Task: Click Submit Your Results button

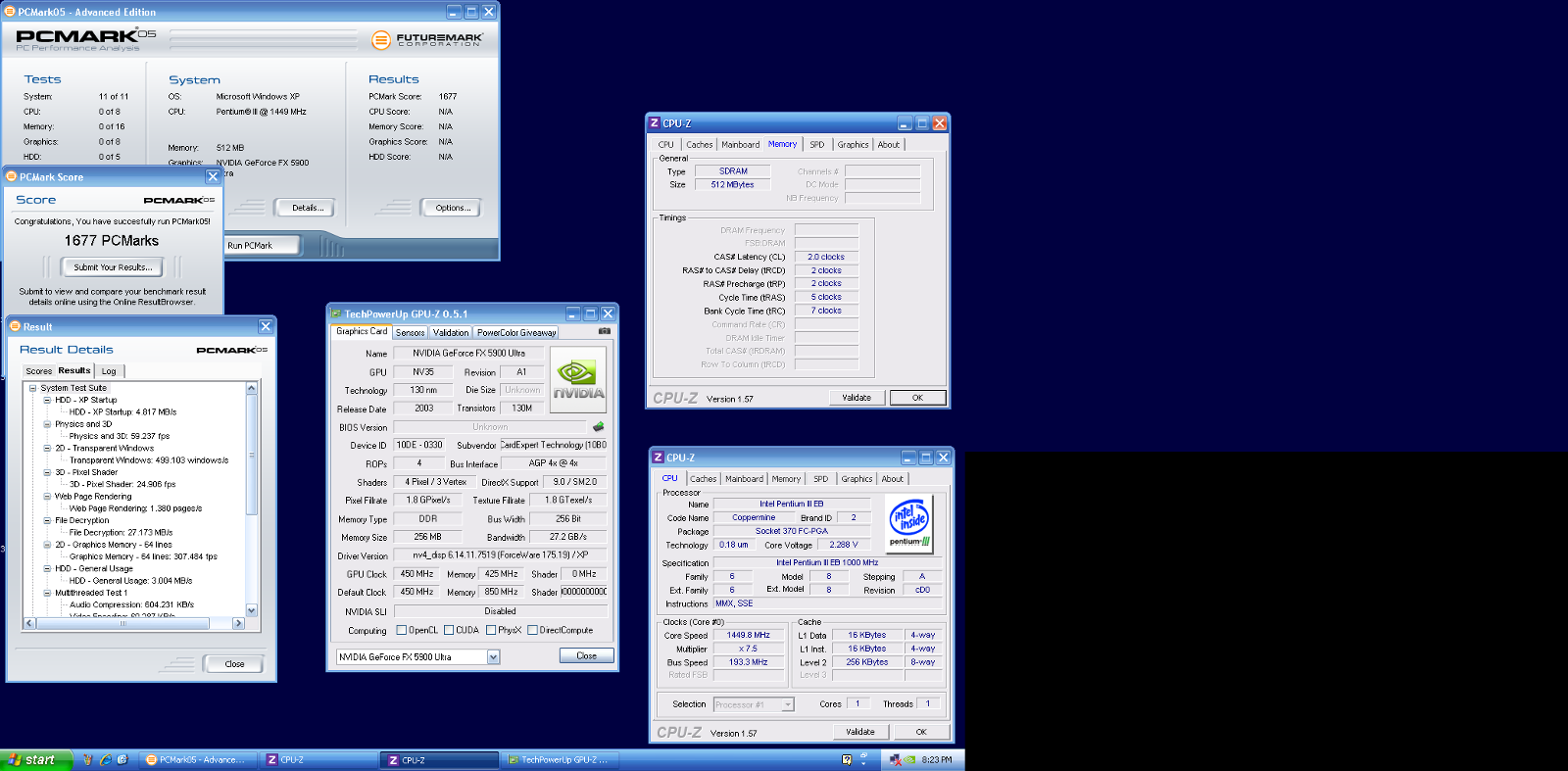Action: pyautogui.click(x=113, y=267)
